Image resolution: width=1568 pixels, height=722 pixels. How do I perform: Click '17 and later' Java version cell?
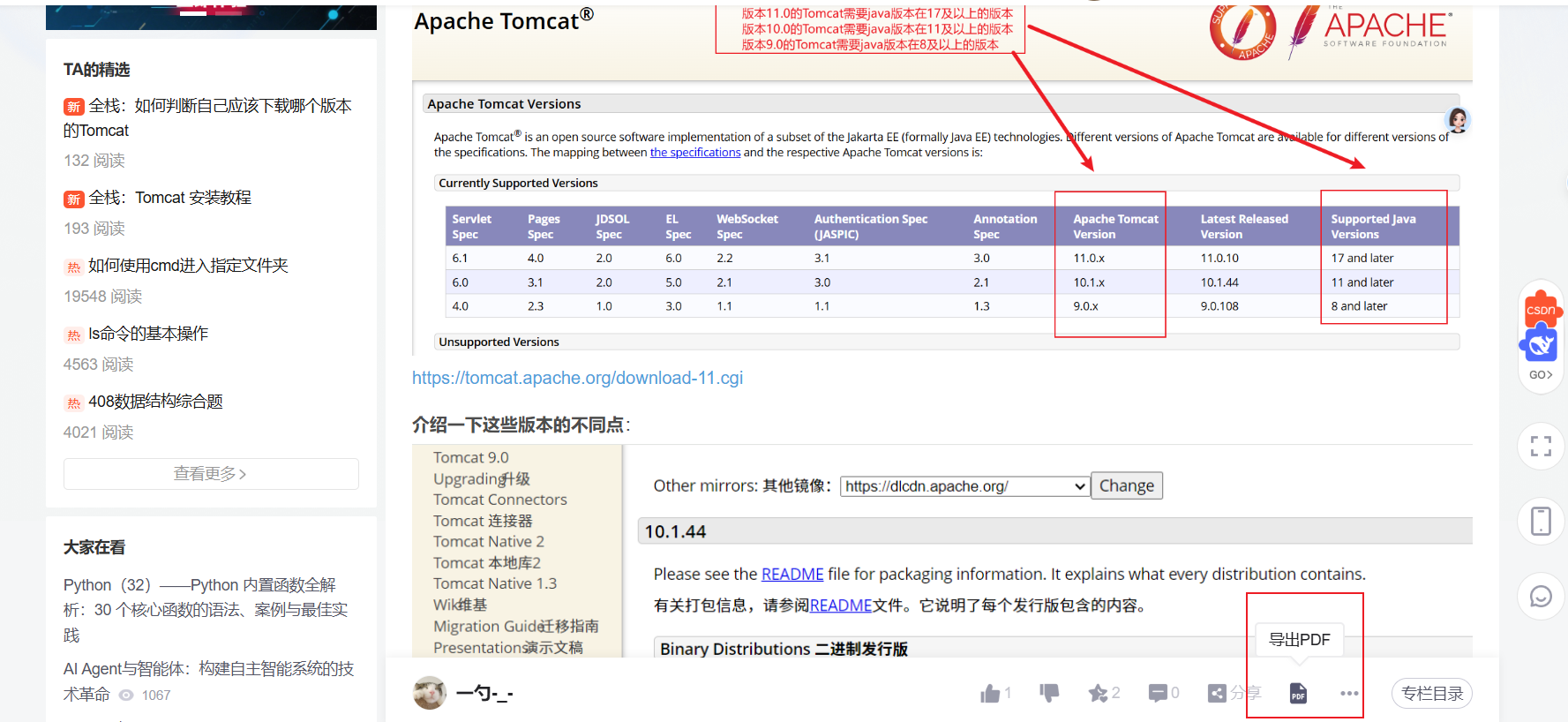click(x=1362, y=258)
